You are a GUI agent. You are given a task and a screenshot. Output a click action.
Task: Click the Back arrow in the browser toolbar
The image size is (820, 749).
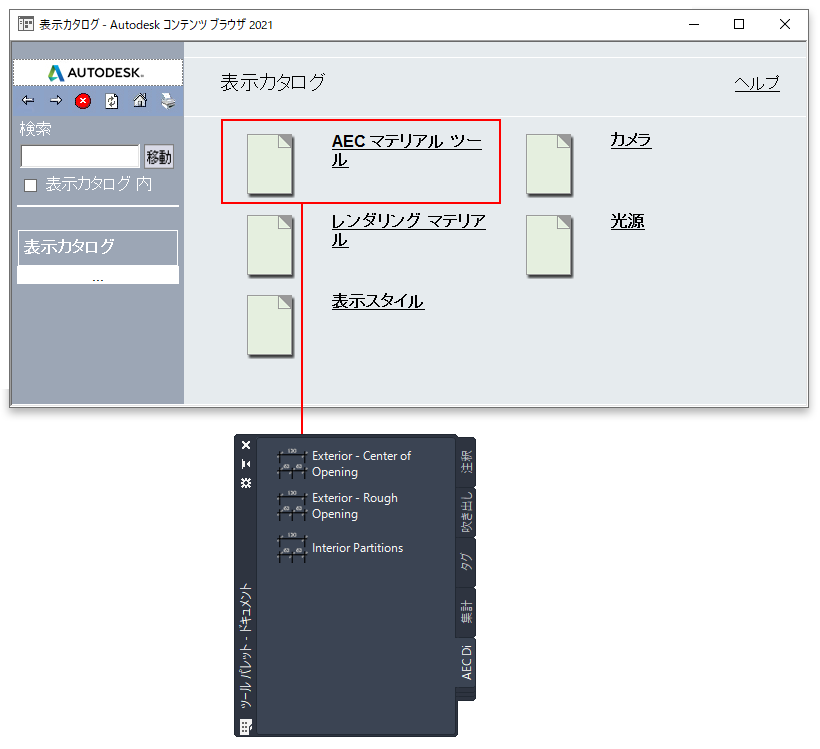coord(28,100)
